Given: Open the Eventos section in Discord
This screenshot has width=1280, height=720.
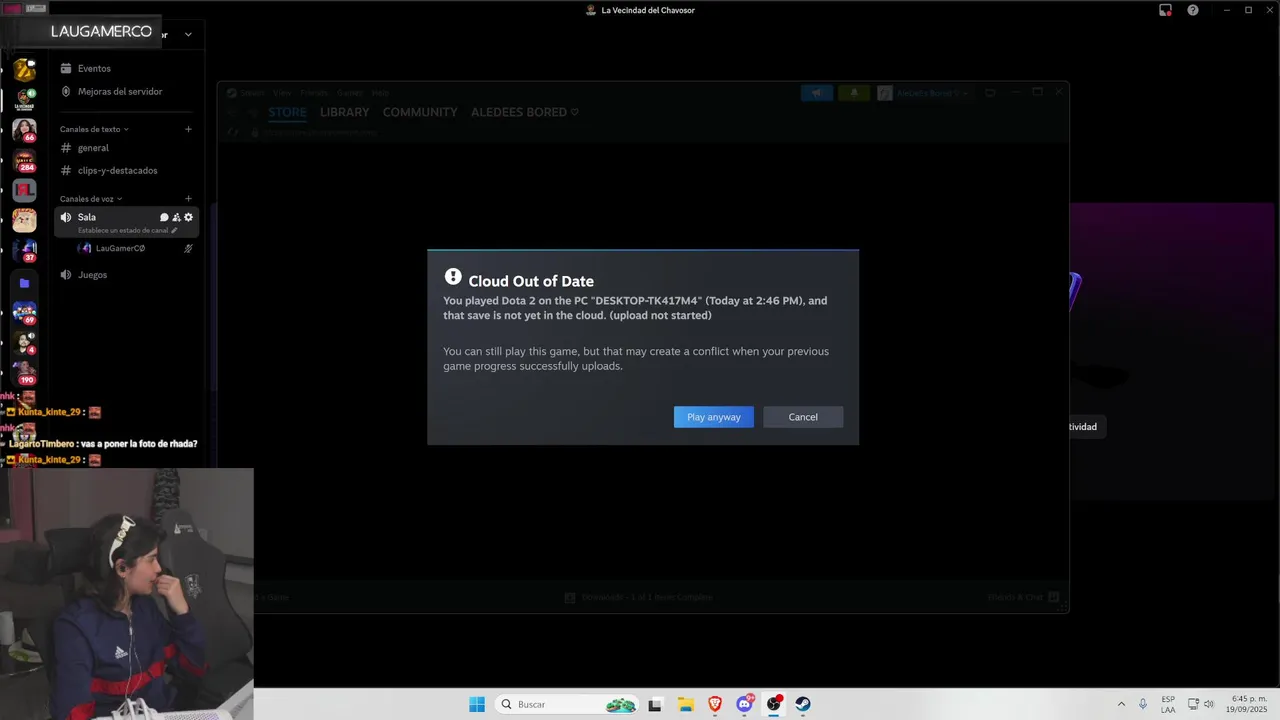Looking at the screenshot, I should coord(94,68).
